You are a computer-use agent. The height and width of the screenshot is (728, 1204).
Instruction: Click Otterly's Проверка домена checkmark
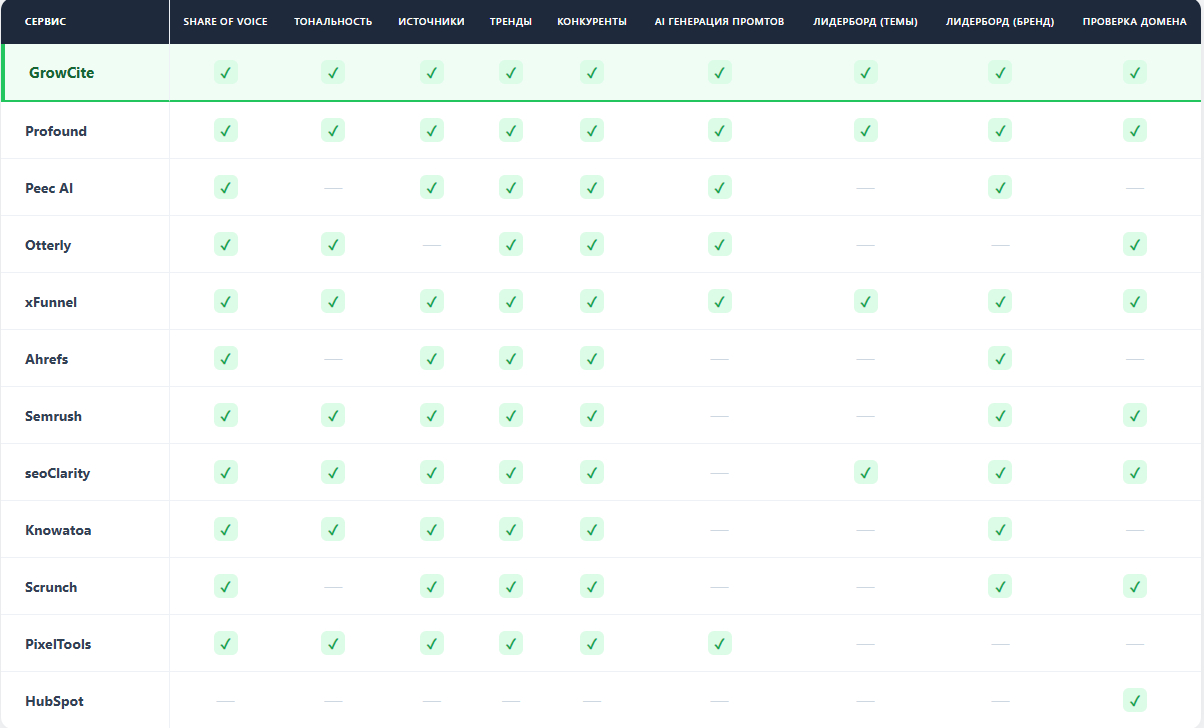[x=1134, y=244]
